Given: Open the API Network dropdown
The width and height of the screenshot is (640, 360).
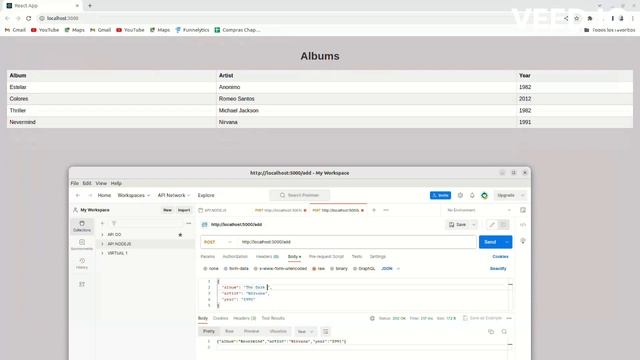Looking at the screenshot, I should click(174, 195).
